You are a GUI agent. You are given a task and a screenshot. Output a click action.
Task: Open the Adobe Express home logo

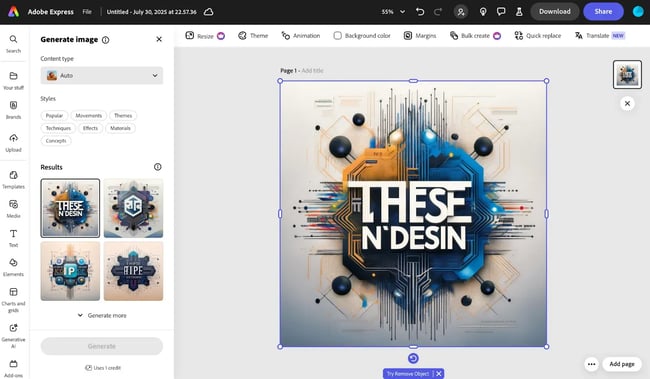tap(13, 12)
